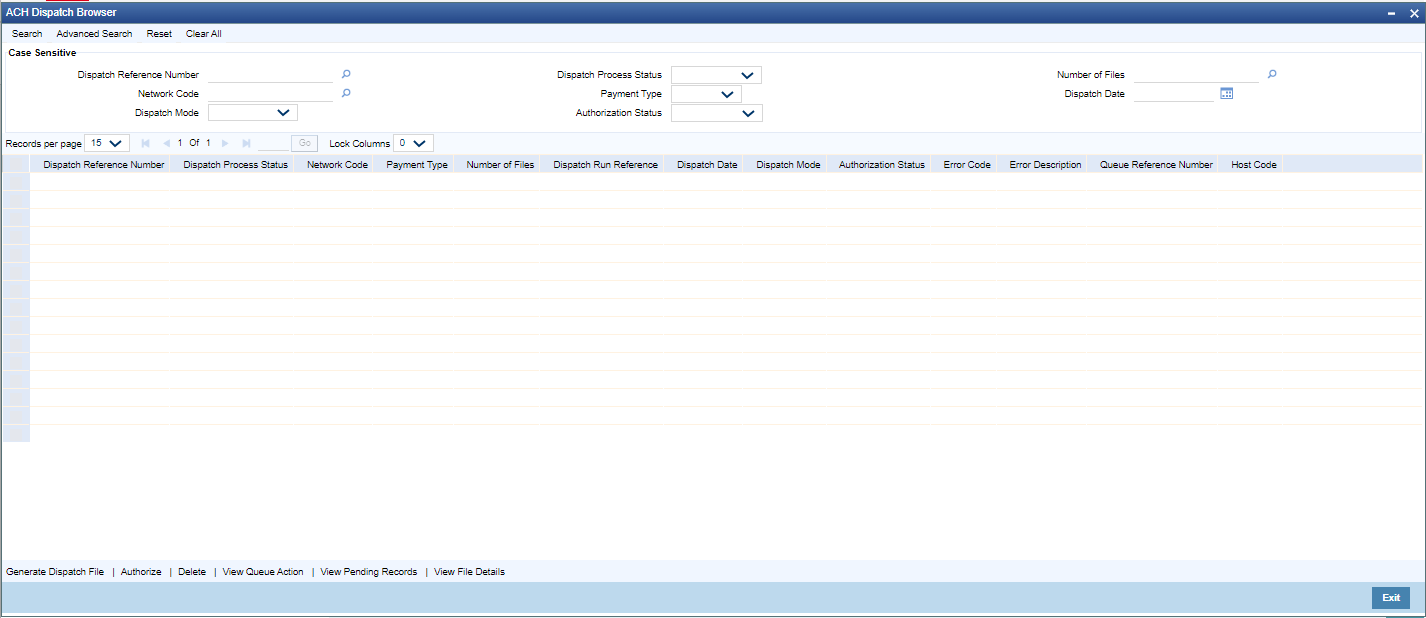Go to last page of records
The width and height of the screenshot is (1426, 618).
[246, 143]
